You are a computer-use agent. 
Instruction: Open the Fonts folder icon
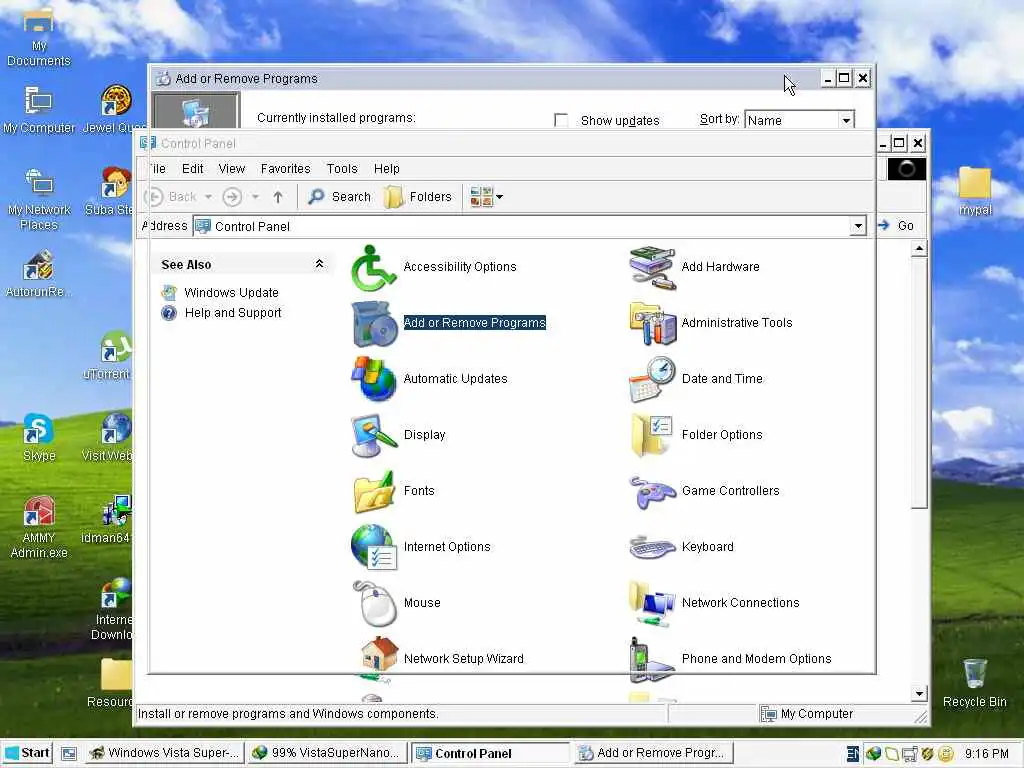[374, 491]
